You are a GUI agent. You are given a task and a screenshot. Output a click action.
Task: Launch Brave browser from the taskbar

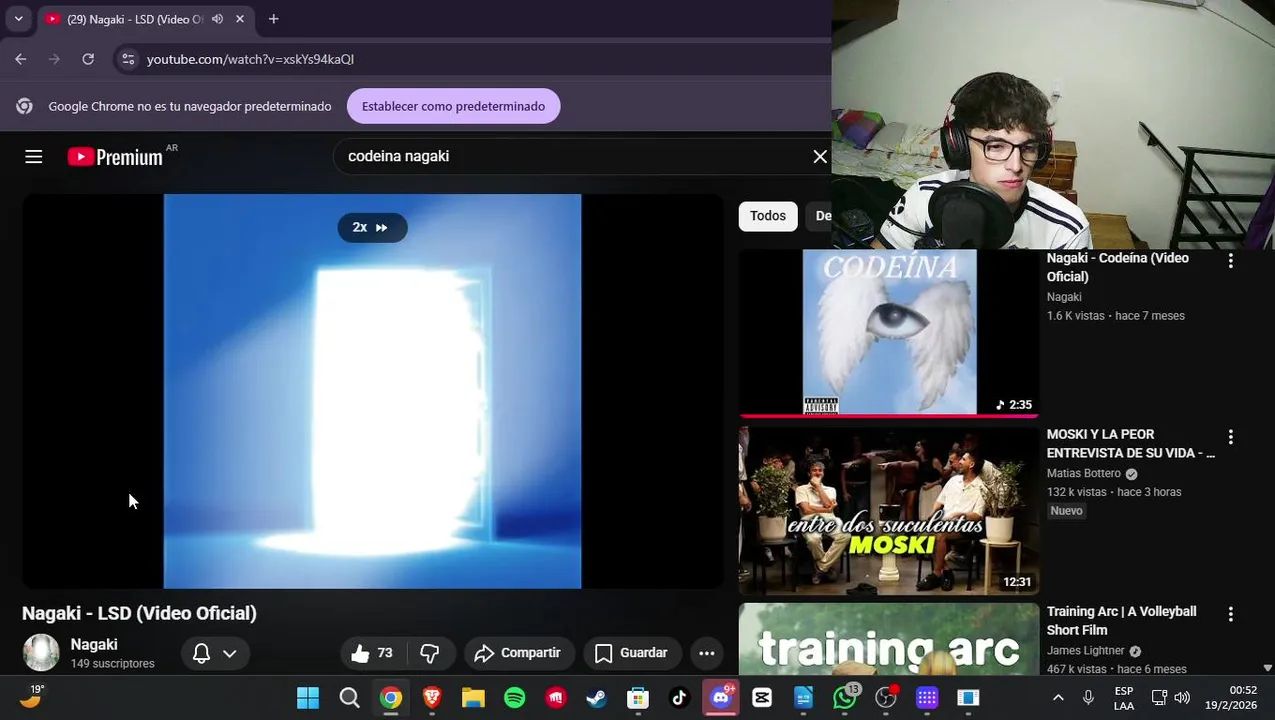[432, 698]
